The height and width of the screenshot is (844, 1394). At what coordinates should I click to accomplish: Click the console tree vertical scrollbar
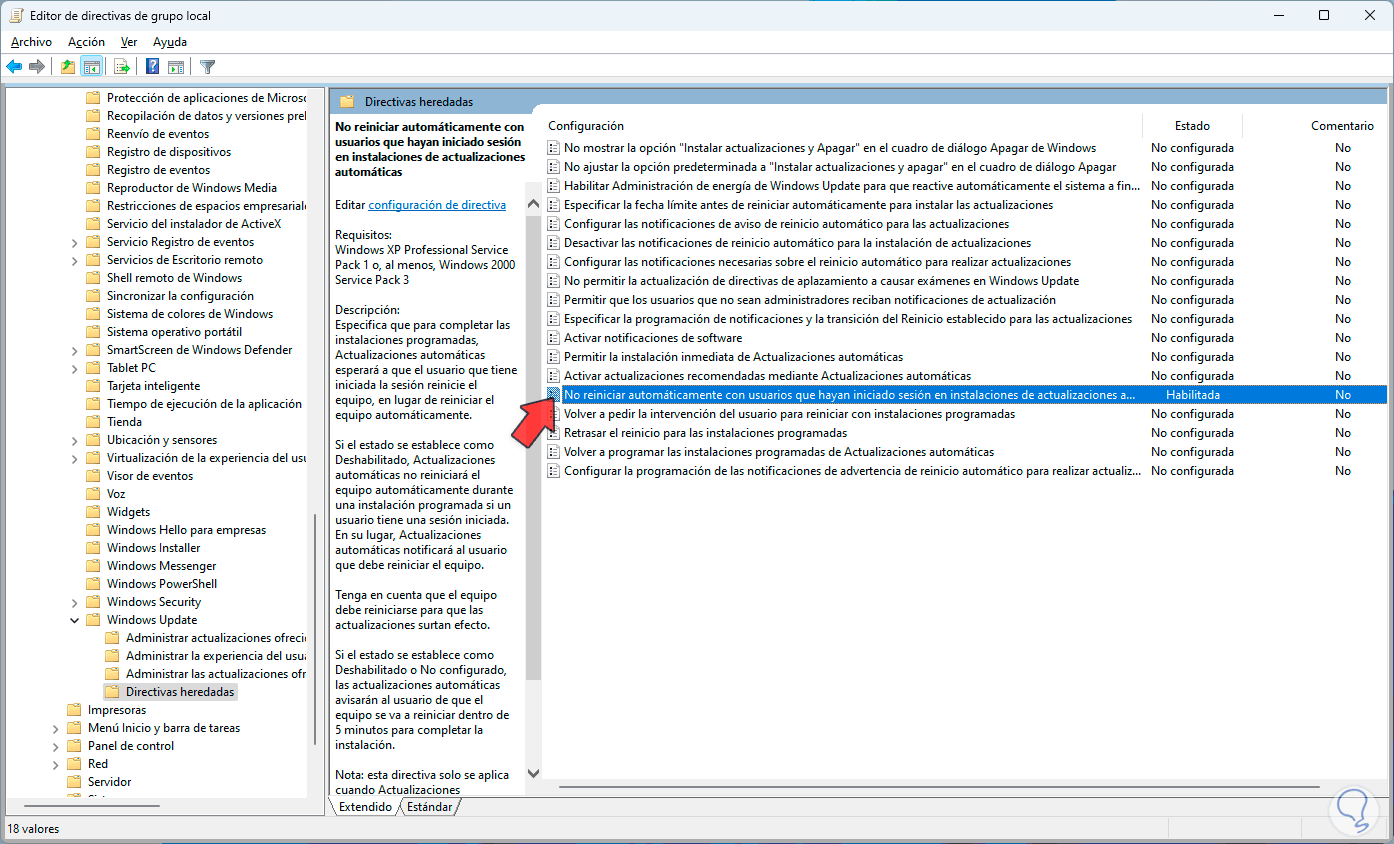[x=315, y=630]
